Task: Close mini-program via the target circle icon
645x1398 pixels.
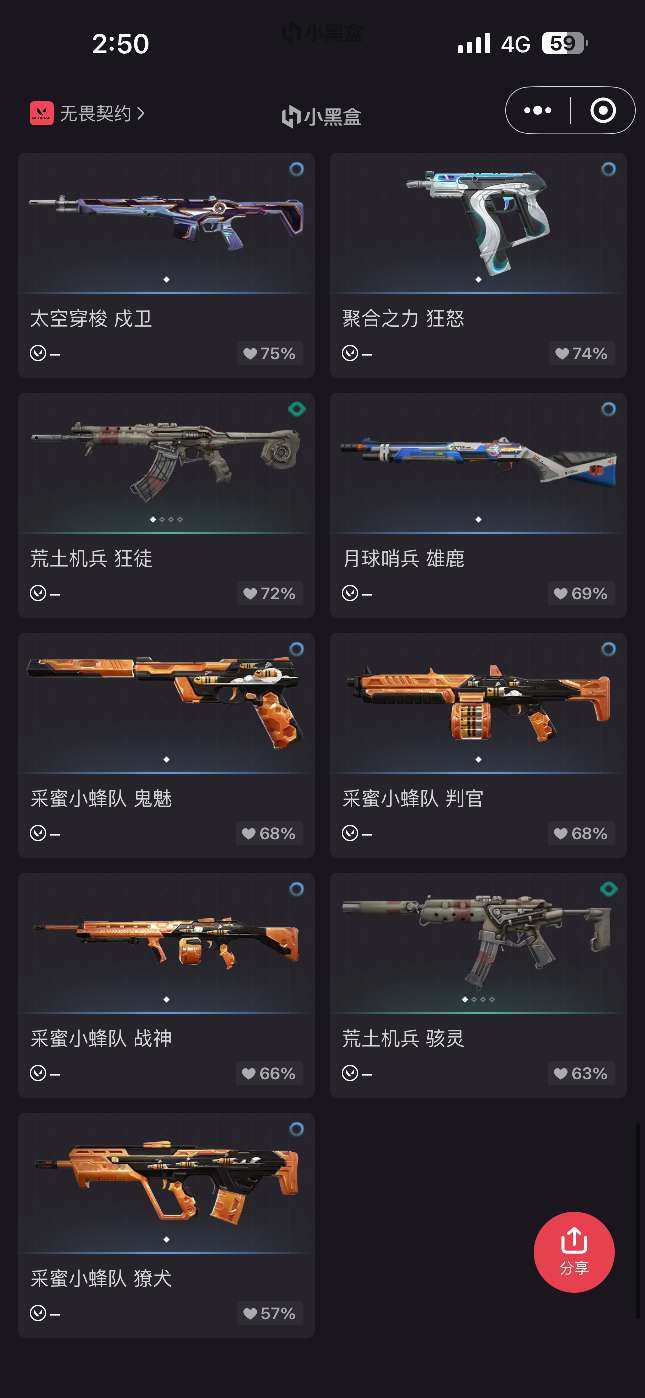Action: pos(603,110)
